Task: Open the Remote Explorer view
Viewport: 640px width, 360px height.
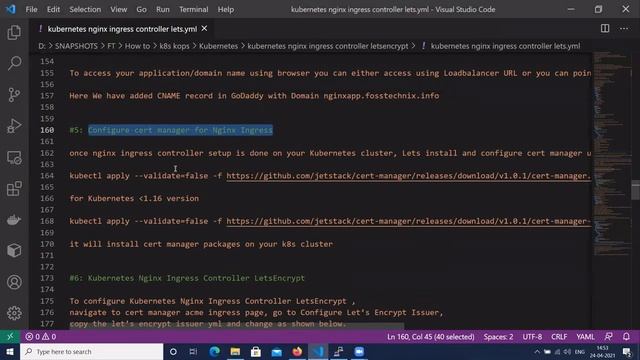Action: pos(14,158)
